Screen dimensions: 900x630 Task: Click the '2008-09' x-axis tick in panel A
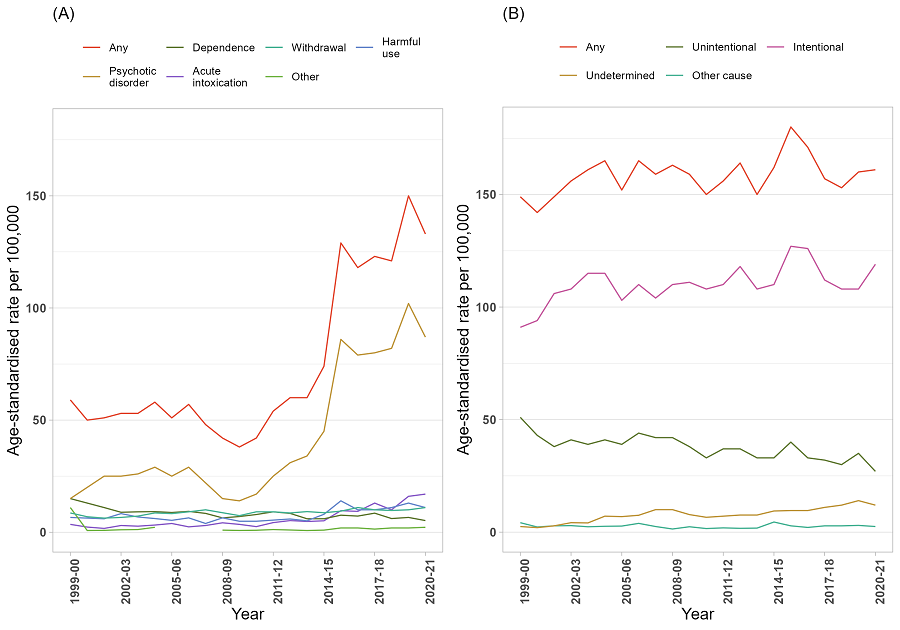click(227, 580)
